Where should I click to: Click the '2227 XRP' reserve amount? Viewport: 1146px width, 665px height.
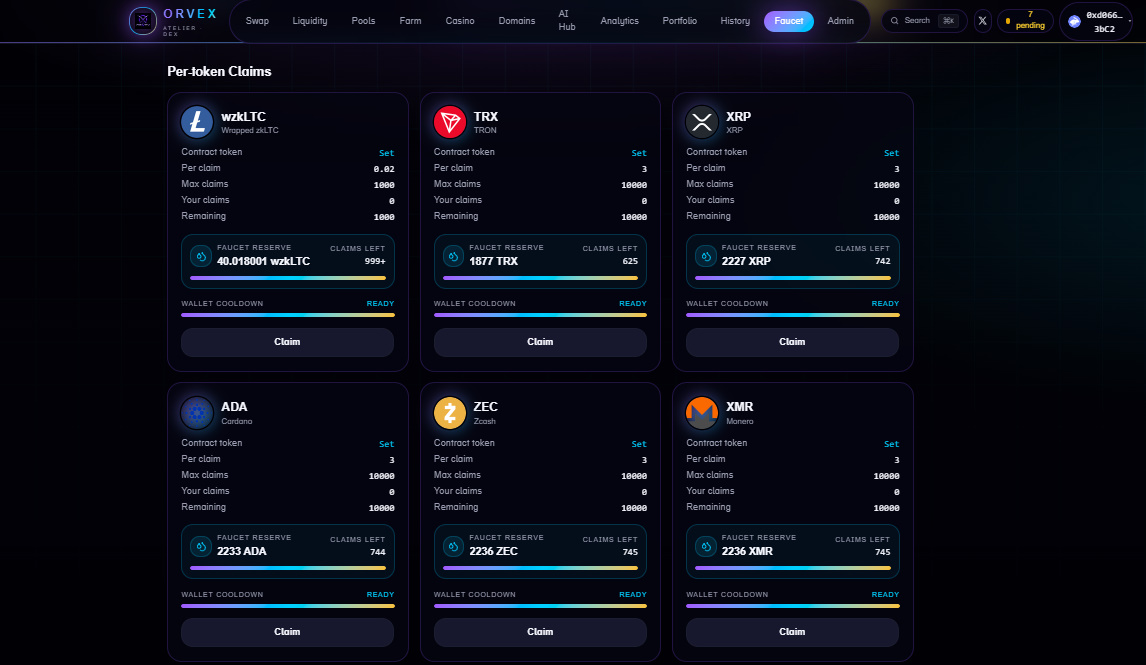(x=746, y=261)
